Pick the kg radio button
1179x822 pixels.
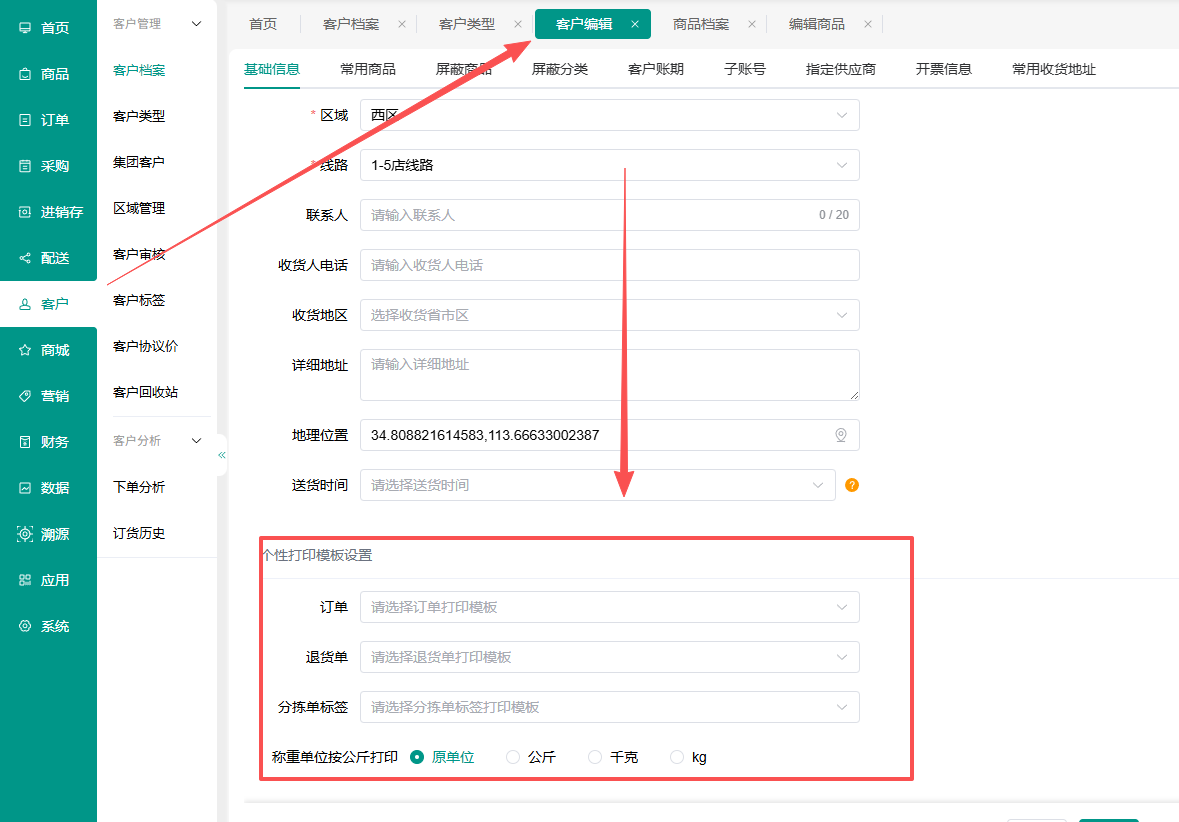(x=677, y=757)
